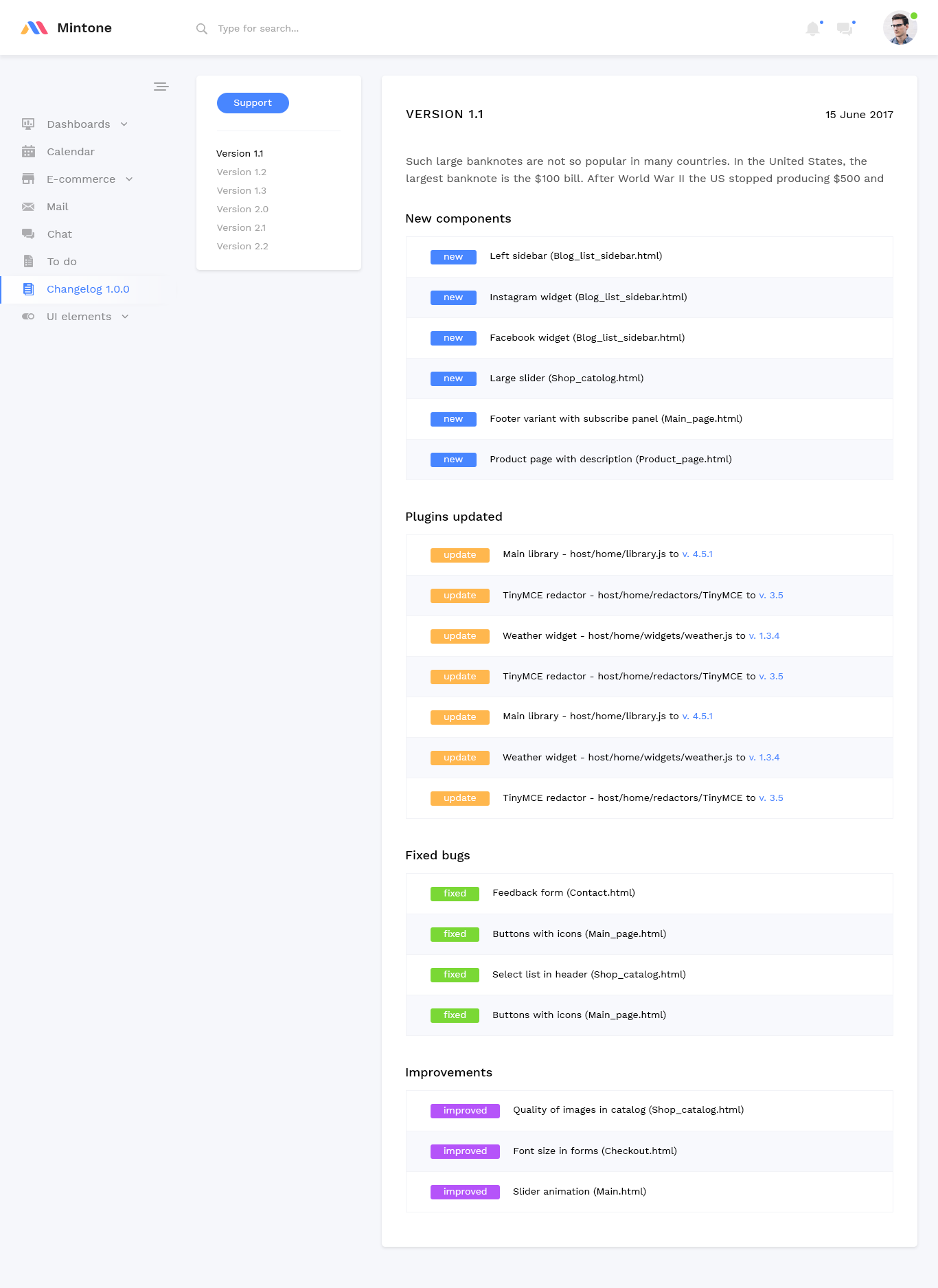The width and height of the screenshot is (938, 1288).
Task: Click the search magnifier icon
Action: point(202,29)
